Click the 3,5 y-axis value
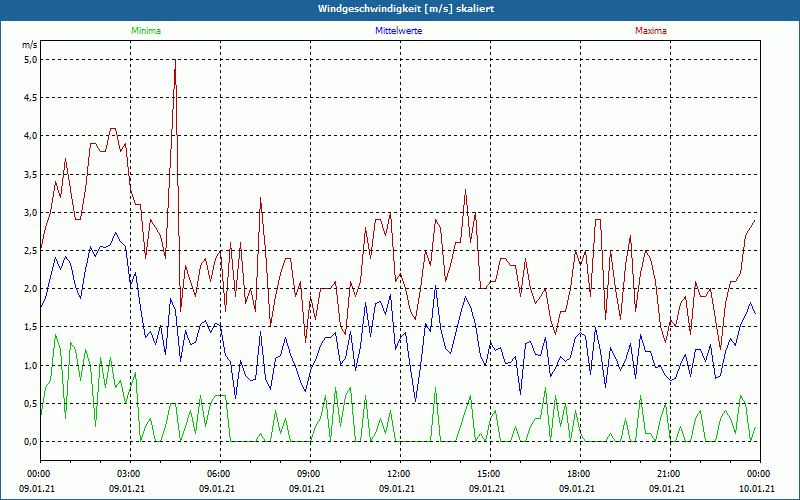 (30, 174)
